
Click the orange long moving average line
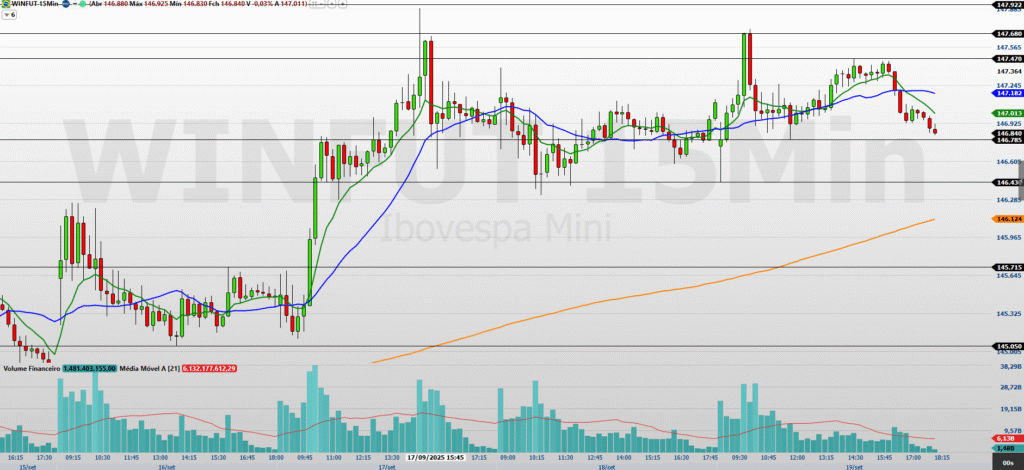tap(653, 293)
